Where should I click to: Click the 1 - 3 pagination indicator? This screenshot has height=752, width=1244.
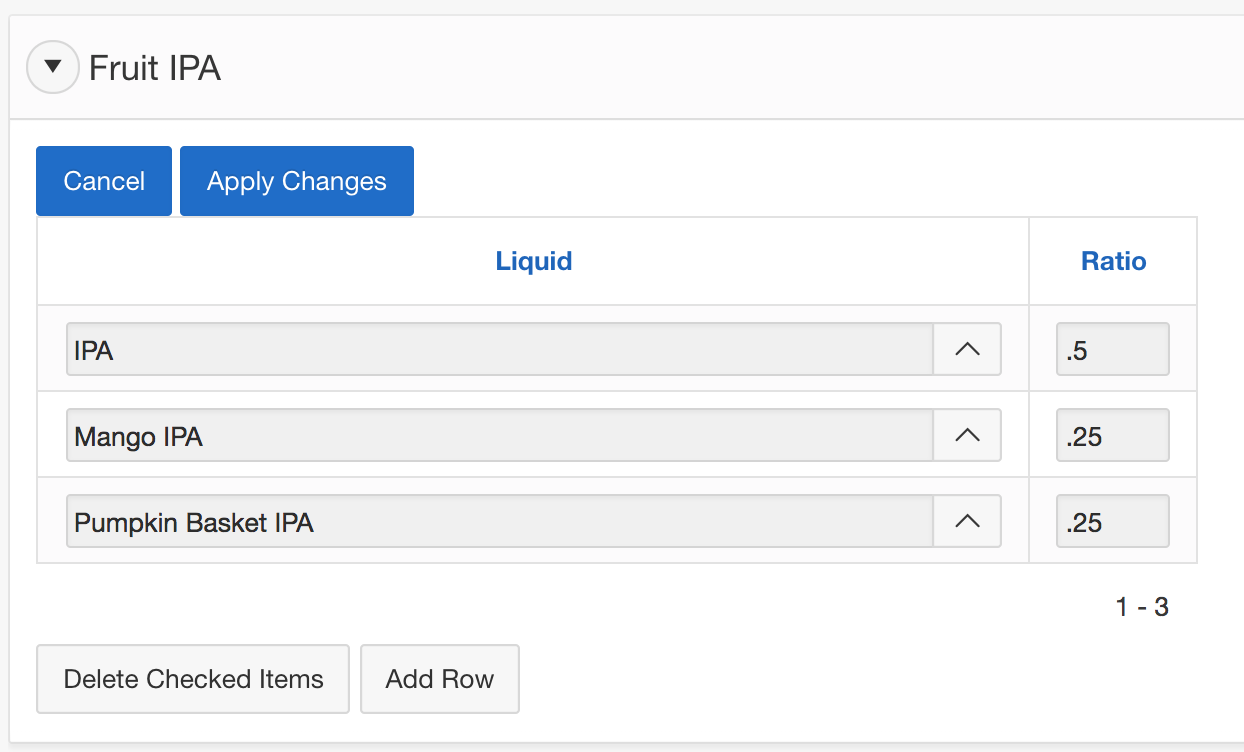click(x=1142, y=607)
